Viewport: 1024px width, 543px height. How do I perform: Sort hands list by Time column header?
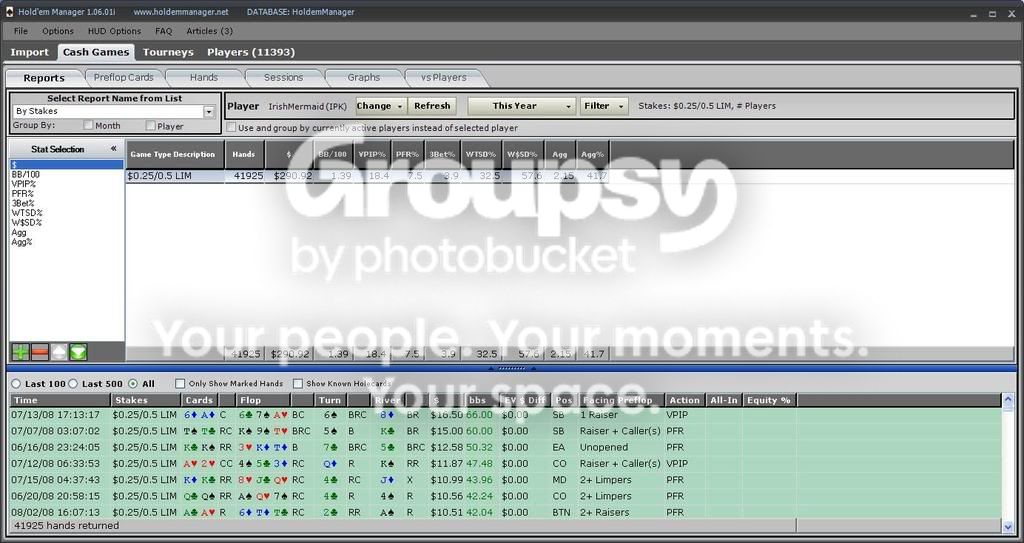click(60, 400)
